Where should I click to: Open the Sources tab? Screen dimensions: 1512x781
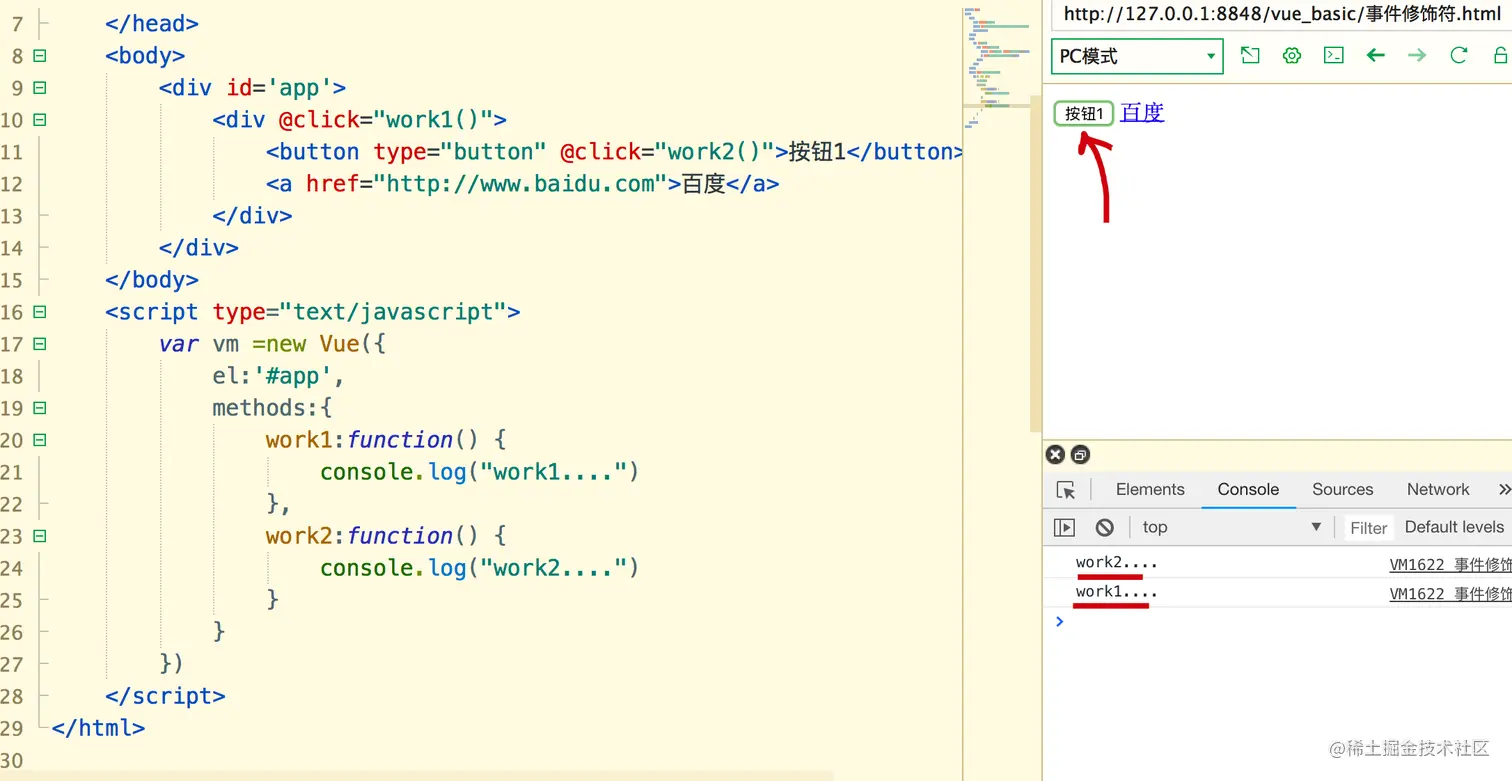coord(1343,489)
